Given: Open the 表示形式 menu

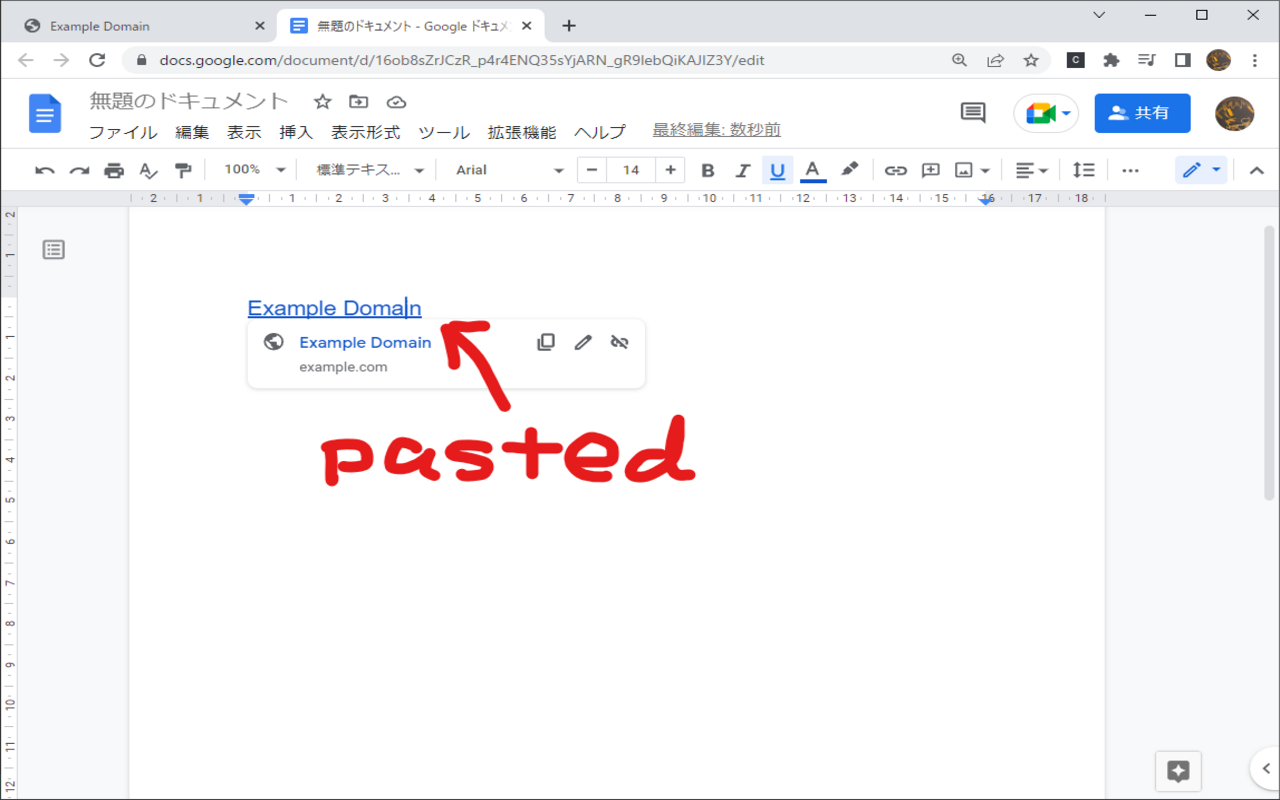Looking at the screenshot, I should [366, 132].
